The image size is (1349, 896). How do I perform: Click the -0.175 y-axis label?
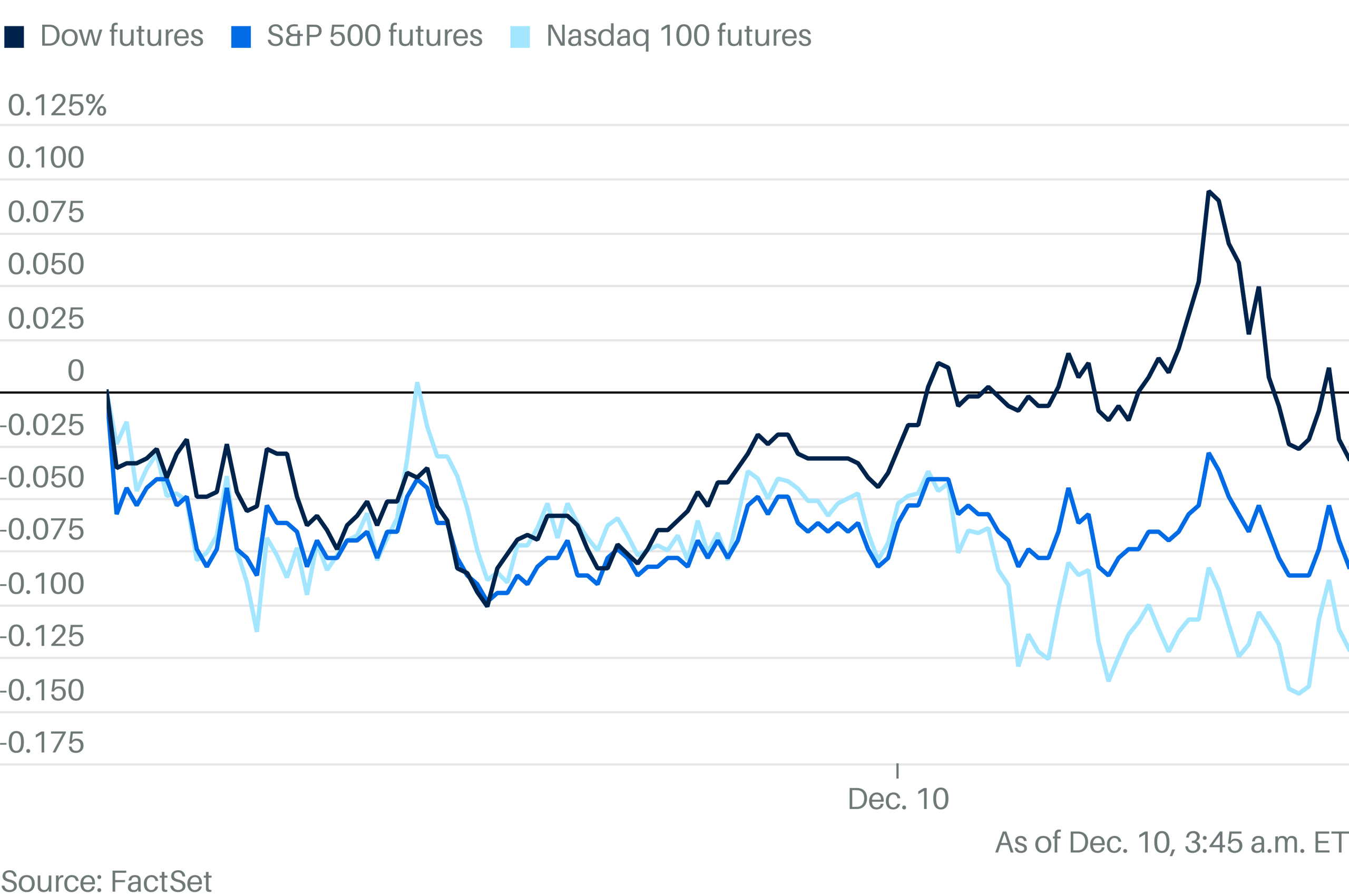[42, 743]
